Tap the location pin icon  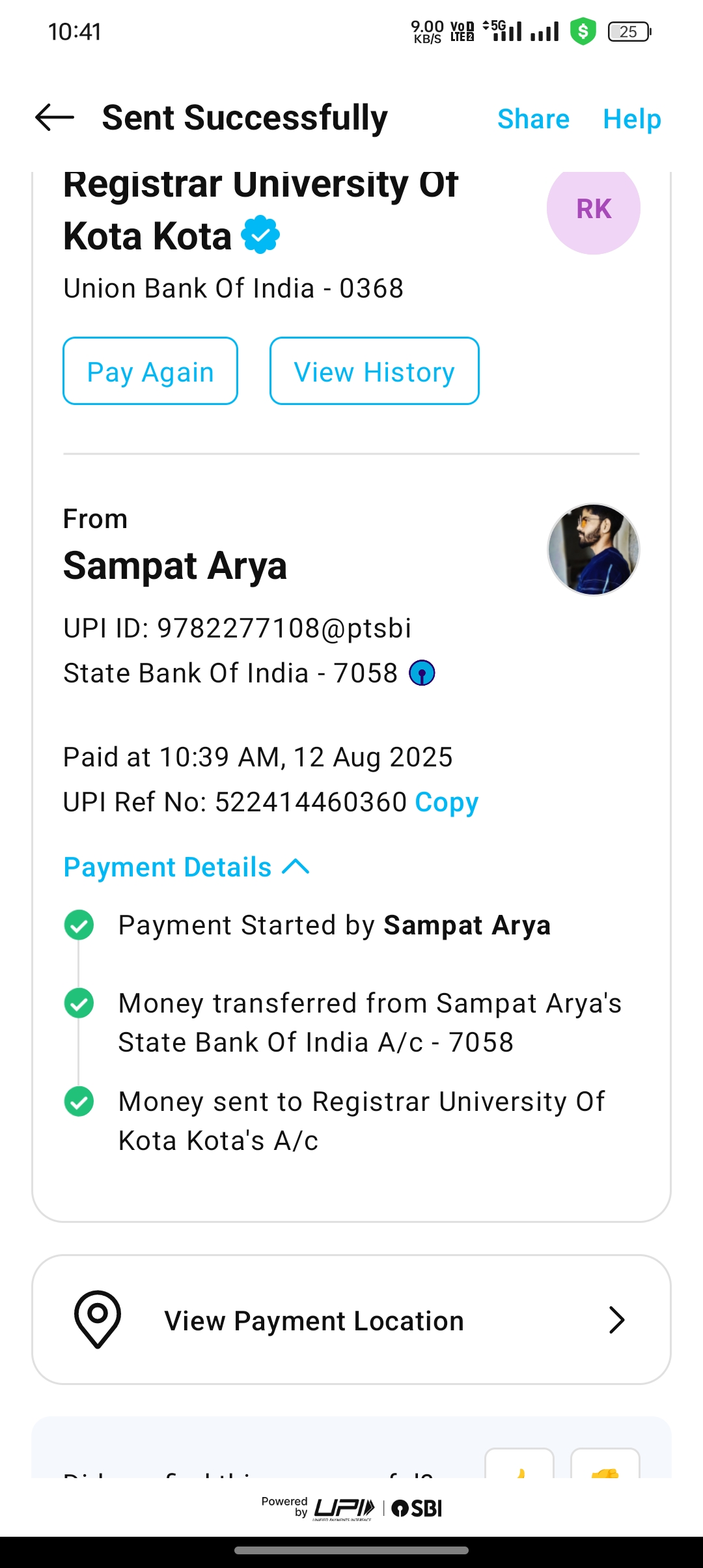pyautogui.click(x=98, y=1319)
